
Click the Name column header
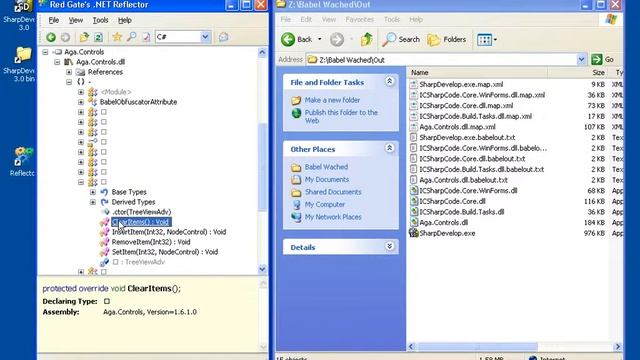[x=477, y=73]
